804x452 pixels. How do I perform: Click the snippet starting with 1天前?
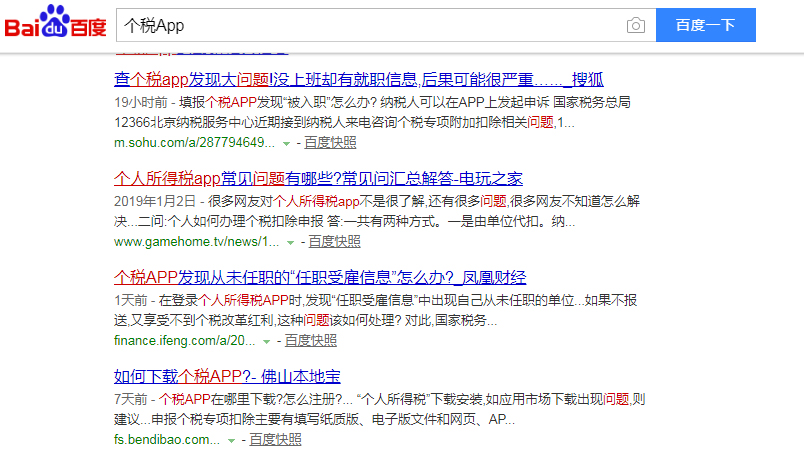[x=375, y=310]
